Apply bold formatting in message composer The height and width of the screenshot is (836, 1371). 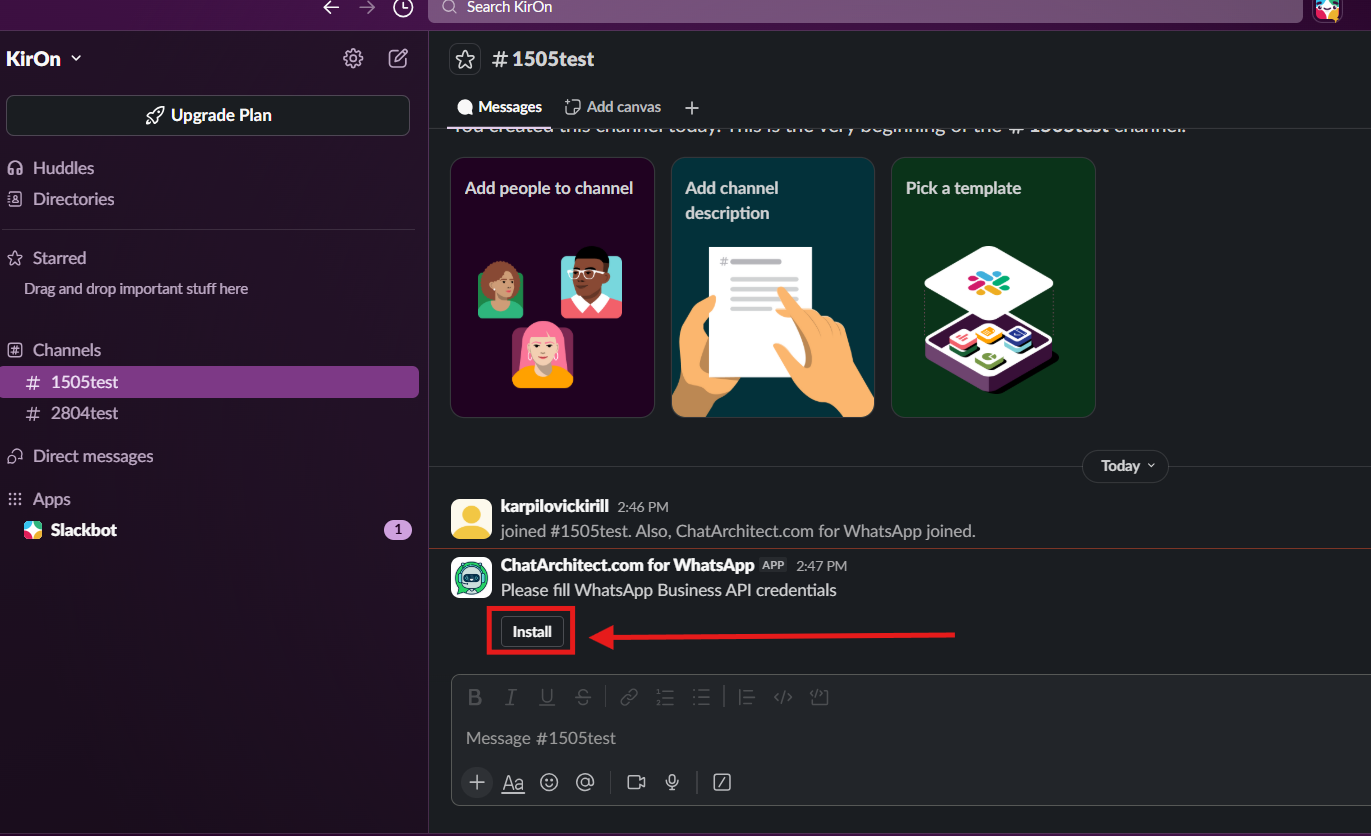point(475,697)
